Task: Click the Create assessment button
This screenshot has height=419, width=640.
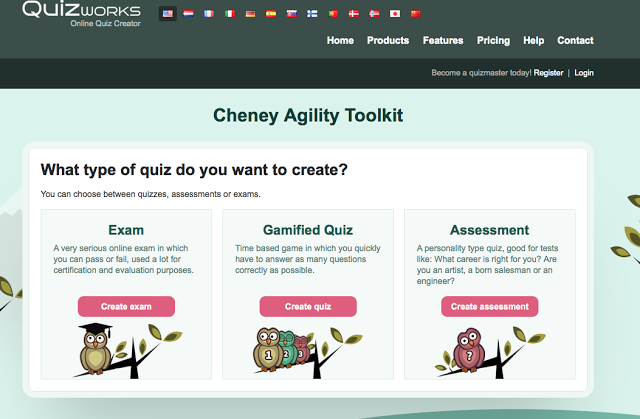Action: [490, 306]
